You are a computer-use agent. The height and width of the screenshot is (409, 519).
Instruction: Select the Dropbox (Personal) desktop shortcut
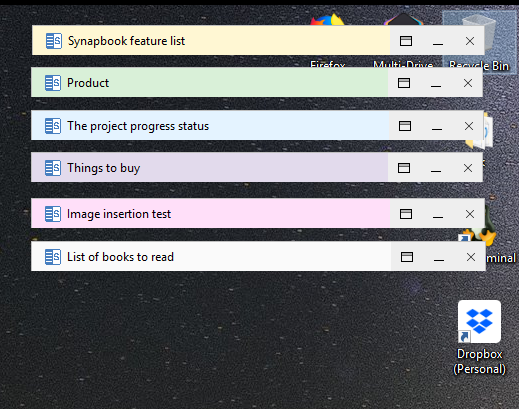[479, 337]
